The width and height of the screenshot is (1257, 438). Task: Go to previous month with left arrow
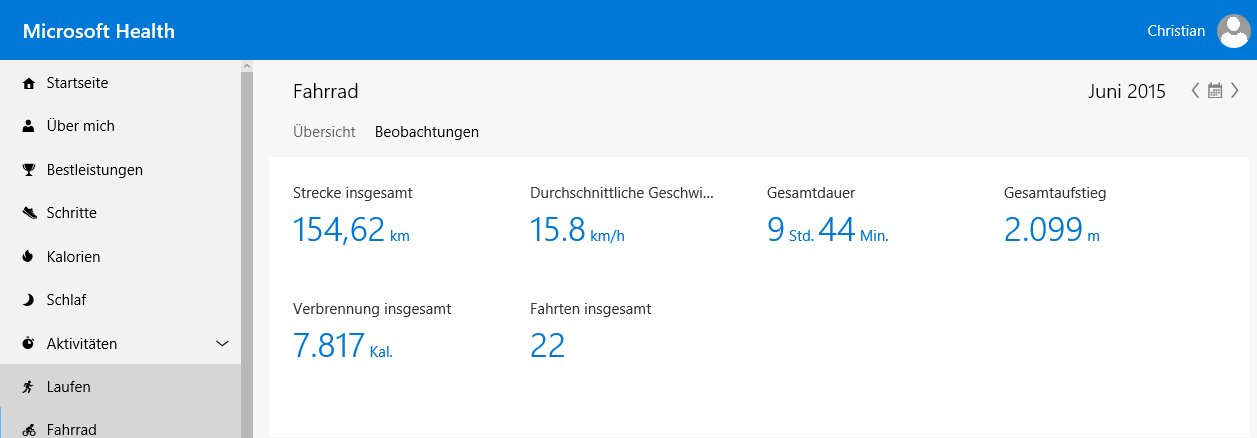1195,91
